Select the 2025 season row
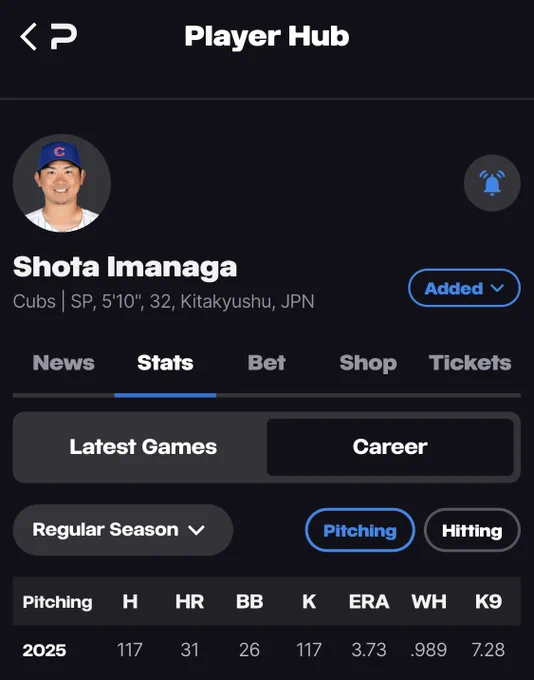This screenshot has width=534, height=680. coord(266,650)
